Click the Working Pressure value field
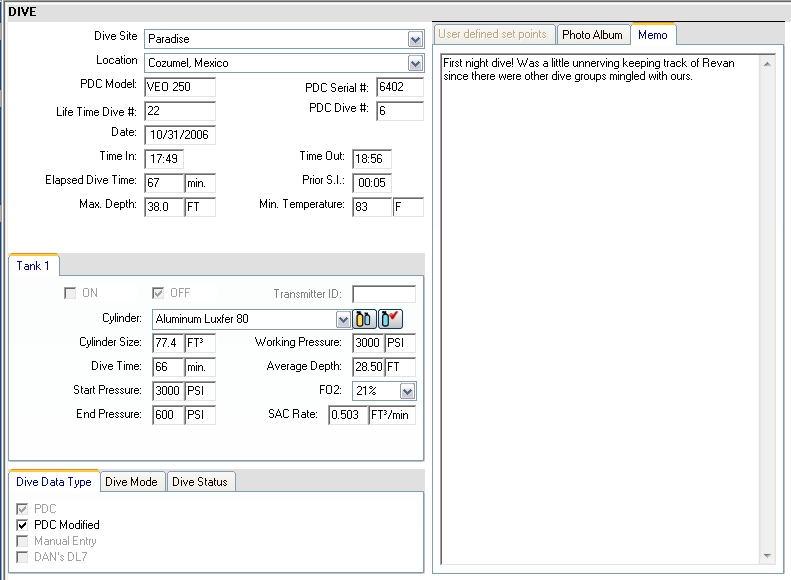The image size is (791, 580). 368,343
